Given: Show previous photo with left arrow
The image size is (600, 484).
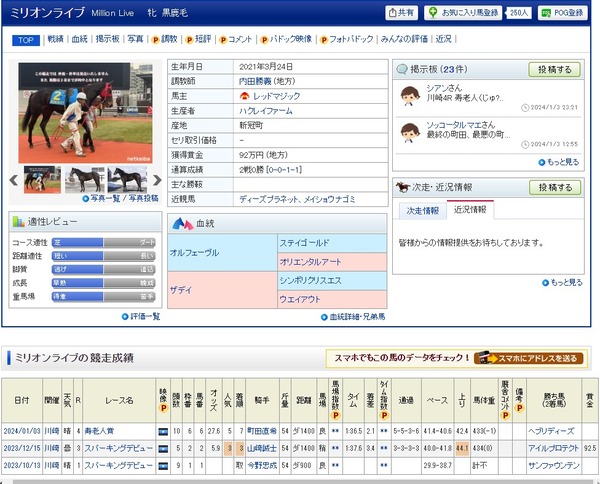Looking at the screenshot, I should tap(14, 180).
